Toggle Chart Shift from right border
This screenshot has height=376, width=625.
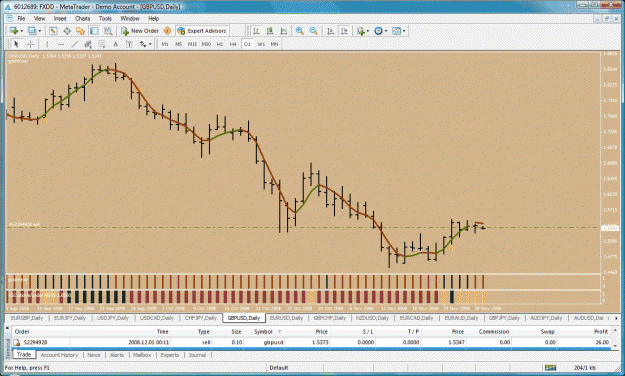pyautogui.click(x=344, y=31)
